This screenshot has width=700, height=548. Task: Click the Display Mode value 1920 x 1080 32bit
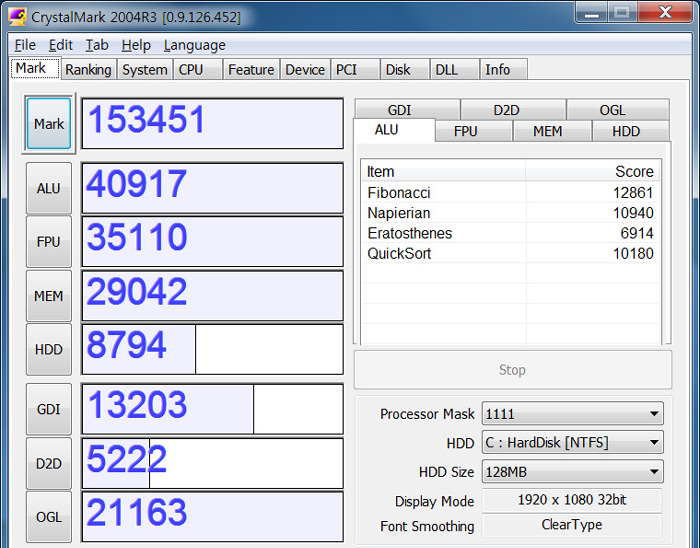[x=572, y=500]
